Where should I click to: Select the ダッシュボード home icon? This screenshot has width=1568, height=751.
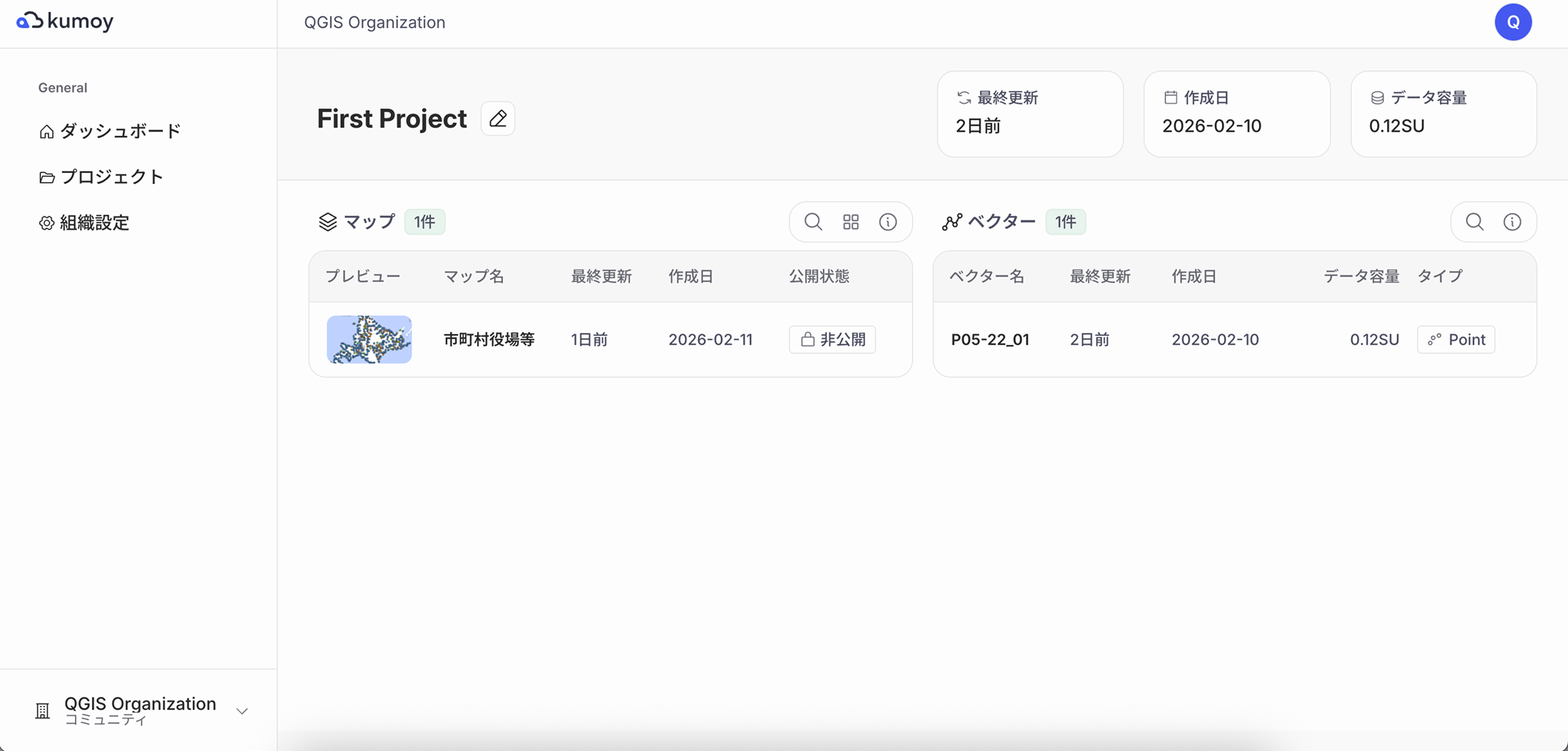[46, 131]
